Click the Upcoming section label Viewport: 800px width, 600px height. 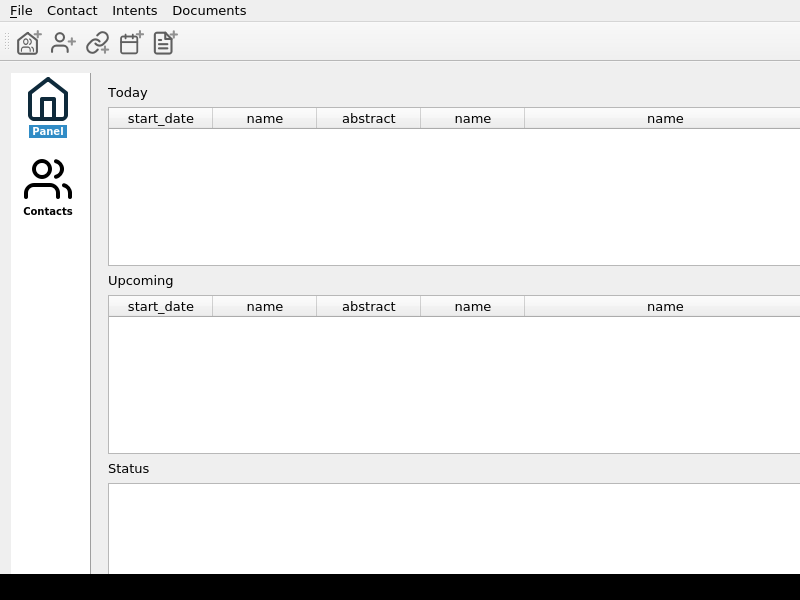140,281
